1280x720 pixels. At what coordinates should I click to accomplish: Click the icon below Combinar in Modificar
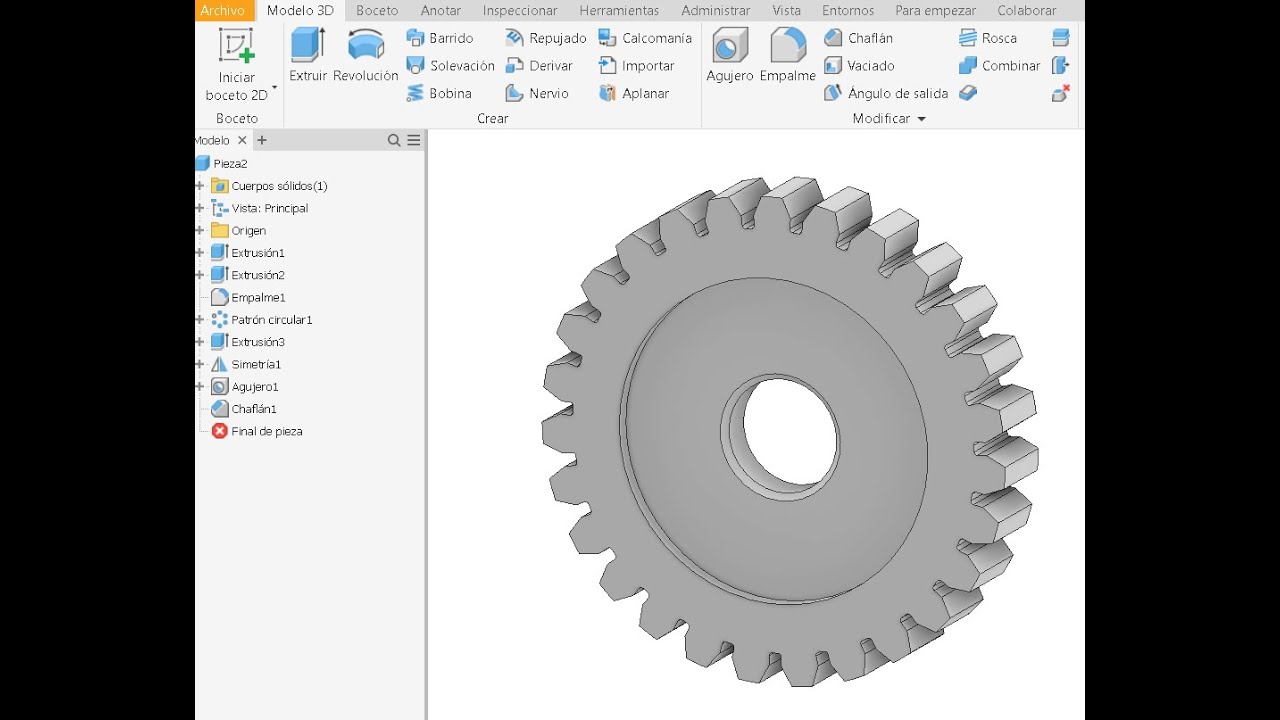967,93
